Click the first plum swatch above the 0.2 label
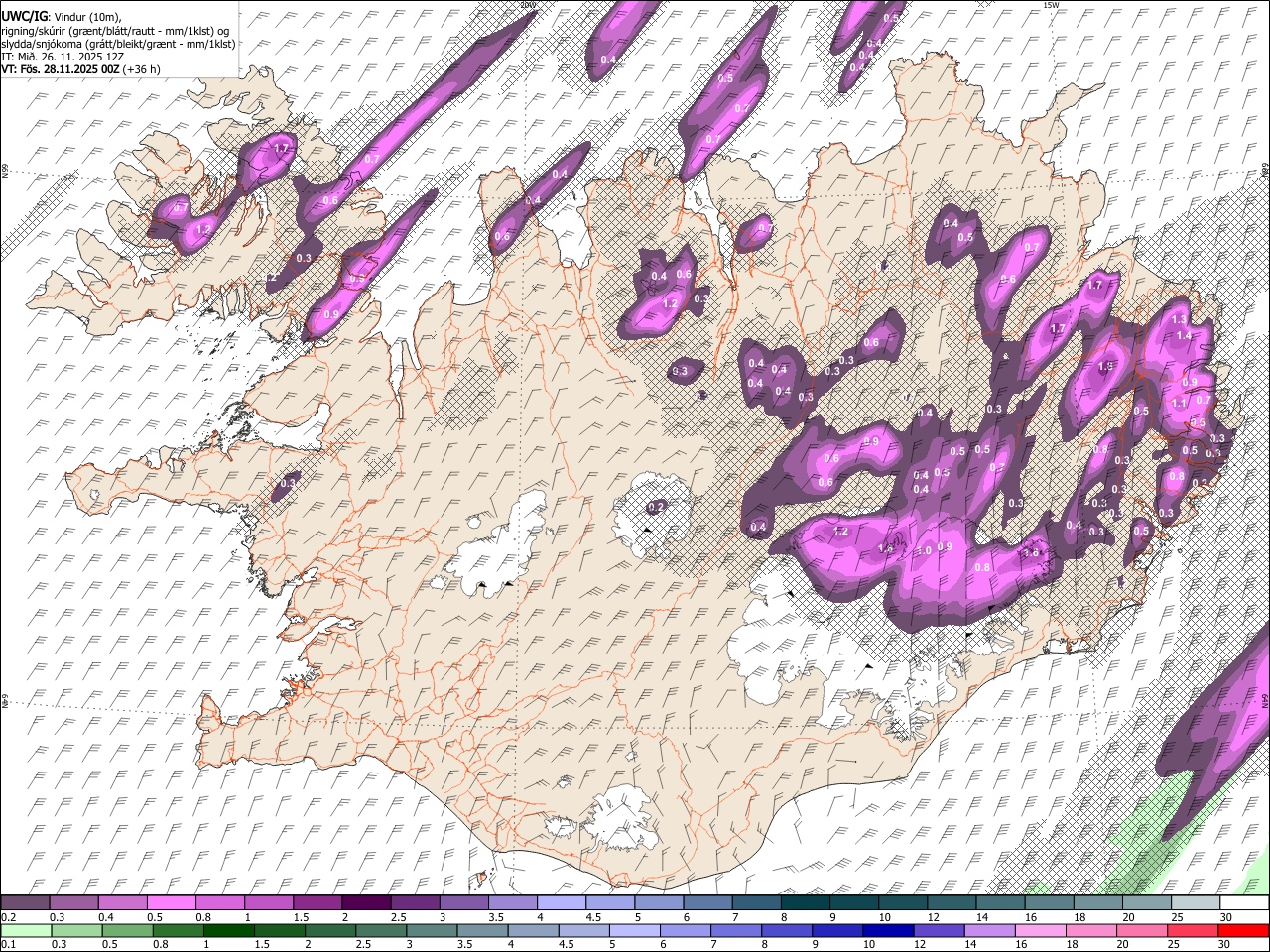 click(25, 902)
